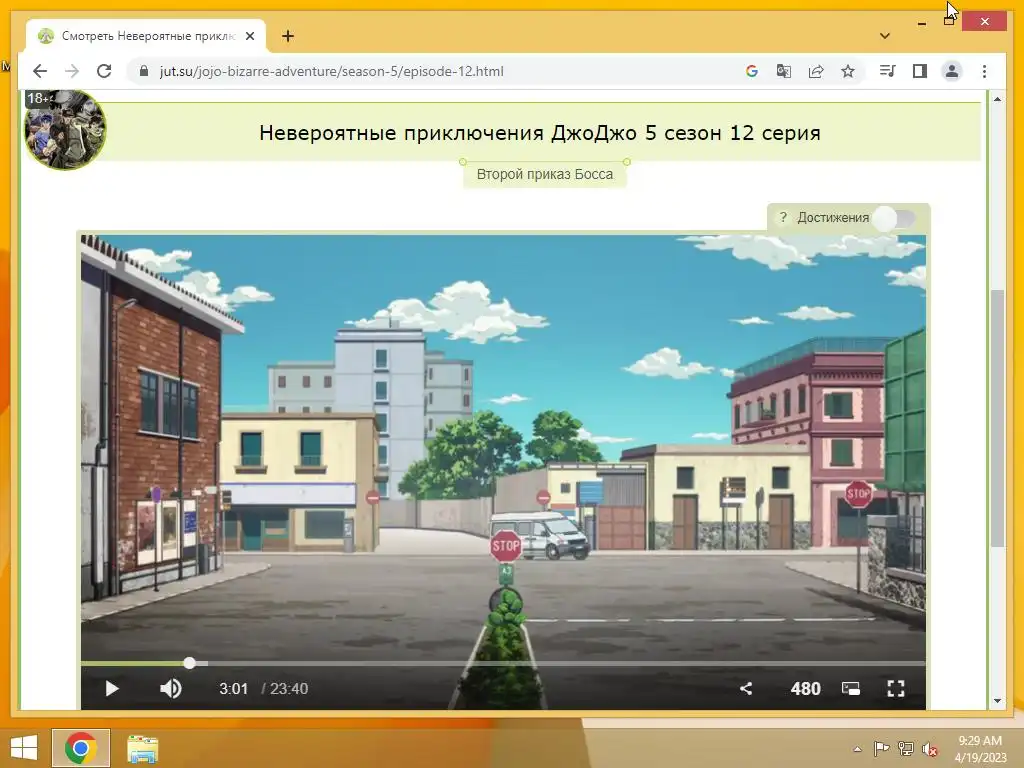This screenshot has height=768, width=1024.
Task: Open File Explorer from the taskbar
Action: point(142,748)
